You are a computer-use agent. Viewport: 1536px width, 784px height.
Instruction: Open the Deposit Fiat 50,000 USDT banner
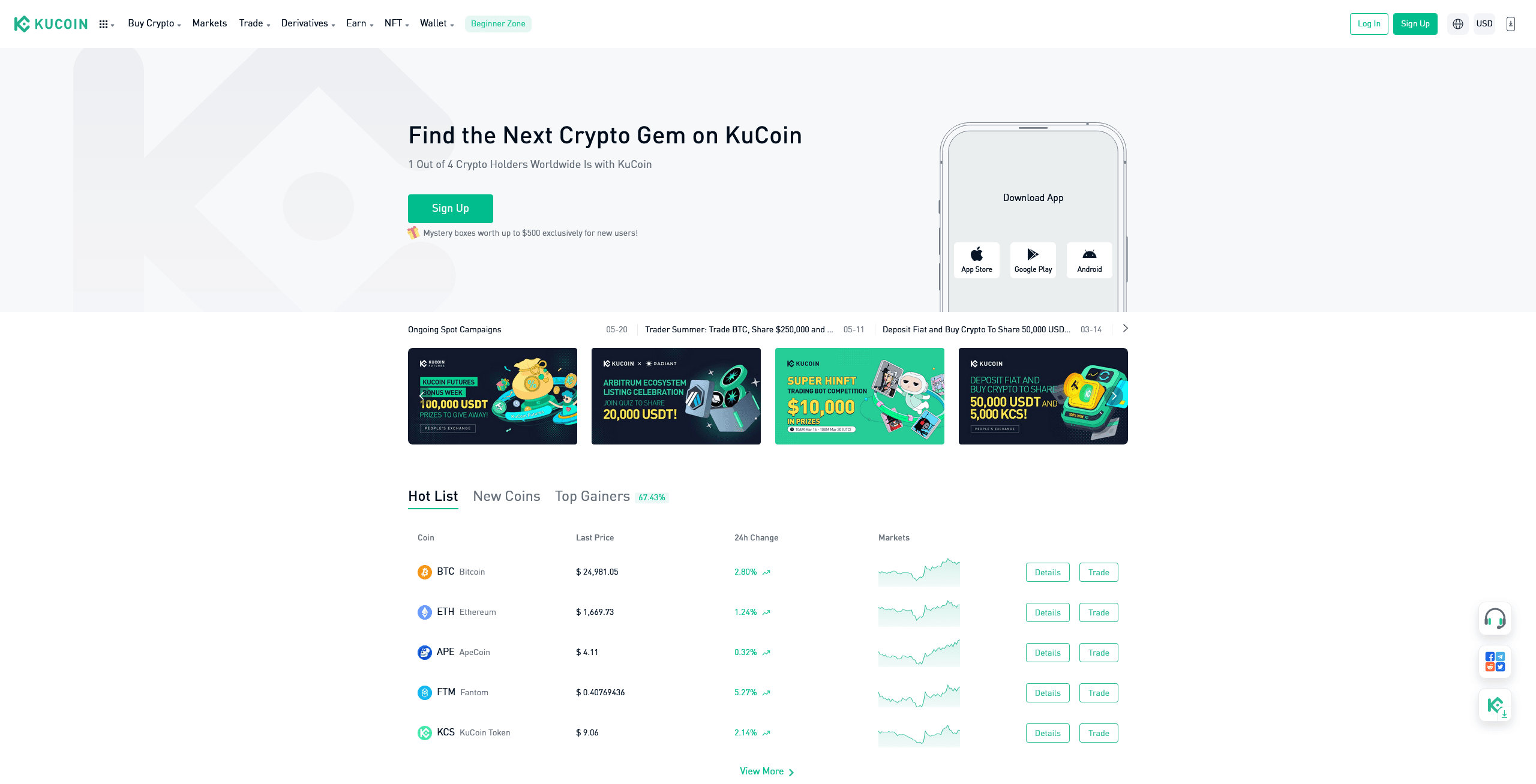[1043, 396]
